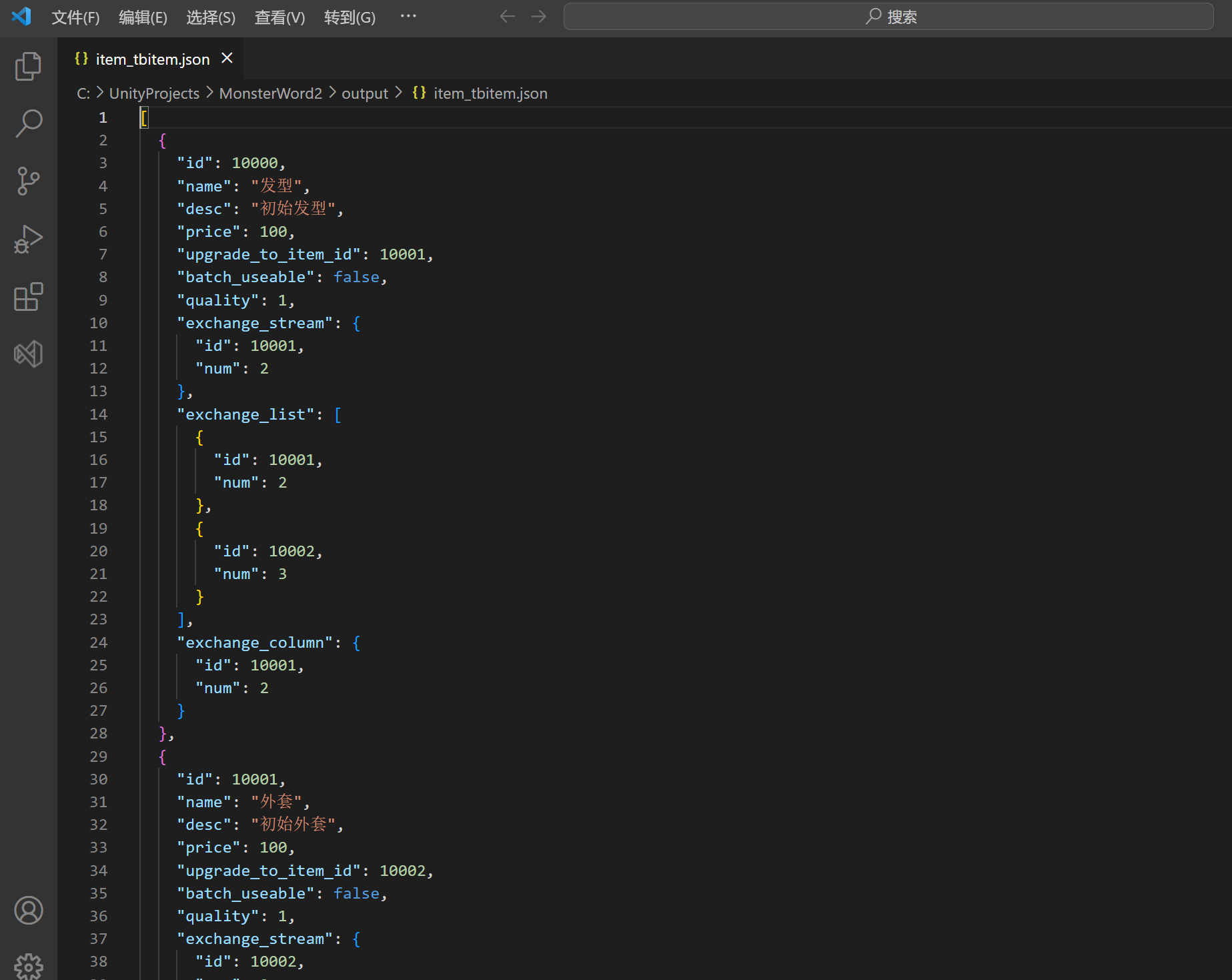Screen dimensions: 1232x980
Task: Click the JSON braces icon in breadcrumb
Action: (x=419, y=93)
